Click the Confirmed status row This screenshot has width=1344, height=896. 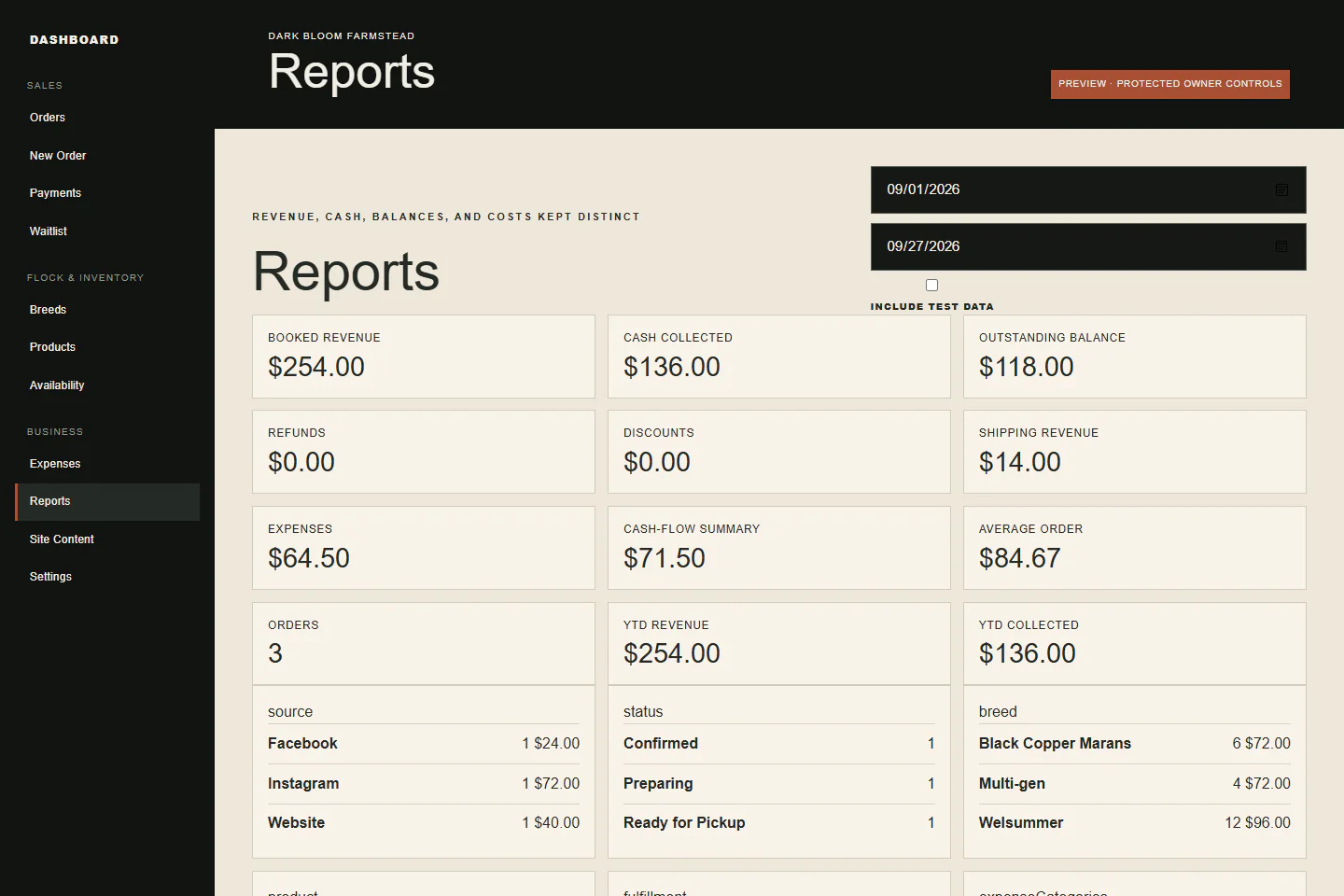[779, 744]
